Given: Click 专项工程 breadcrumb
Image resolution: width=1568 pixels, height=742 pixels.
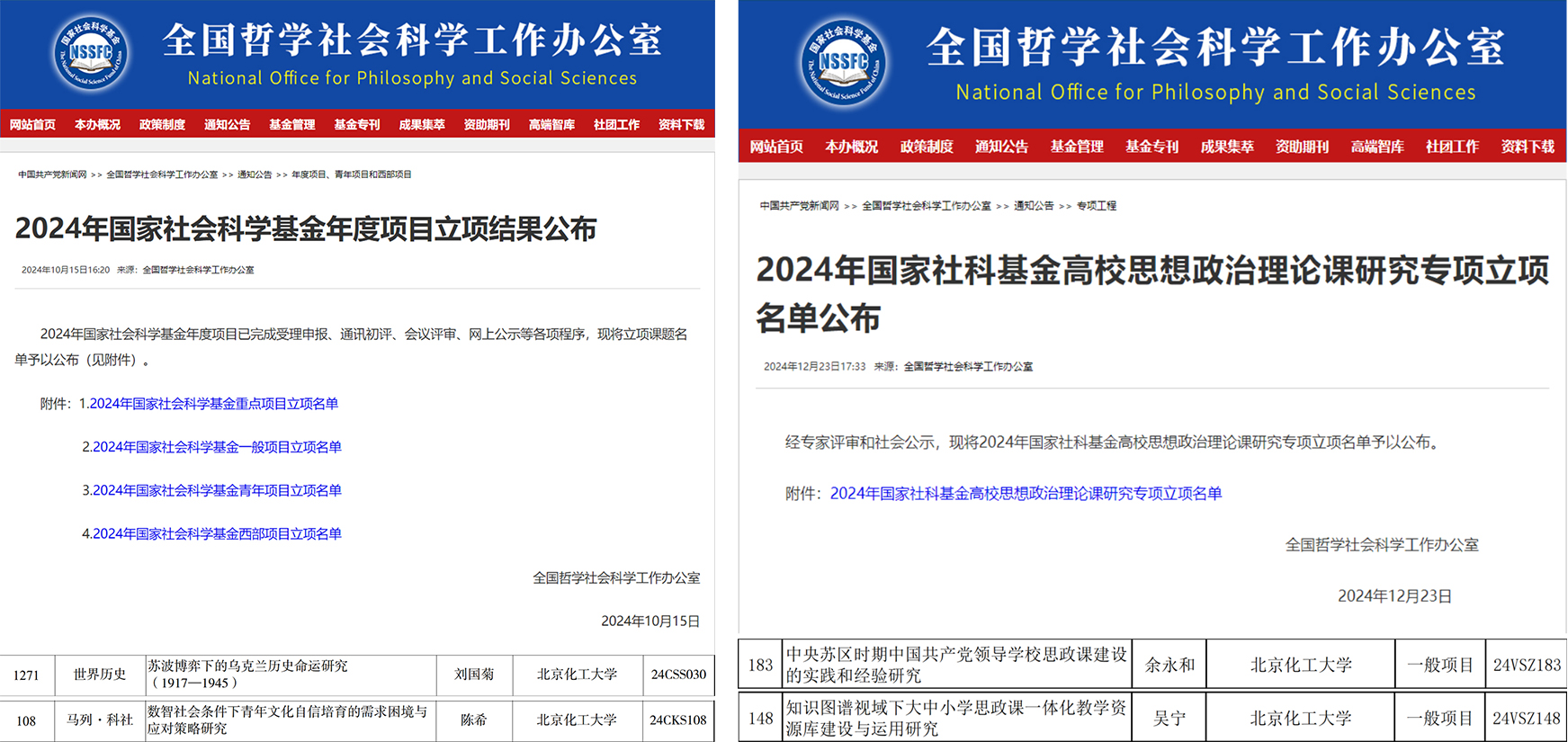Looking at the screenshot, I should pos(1097,206).
